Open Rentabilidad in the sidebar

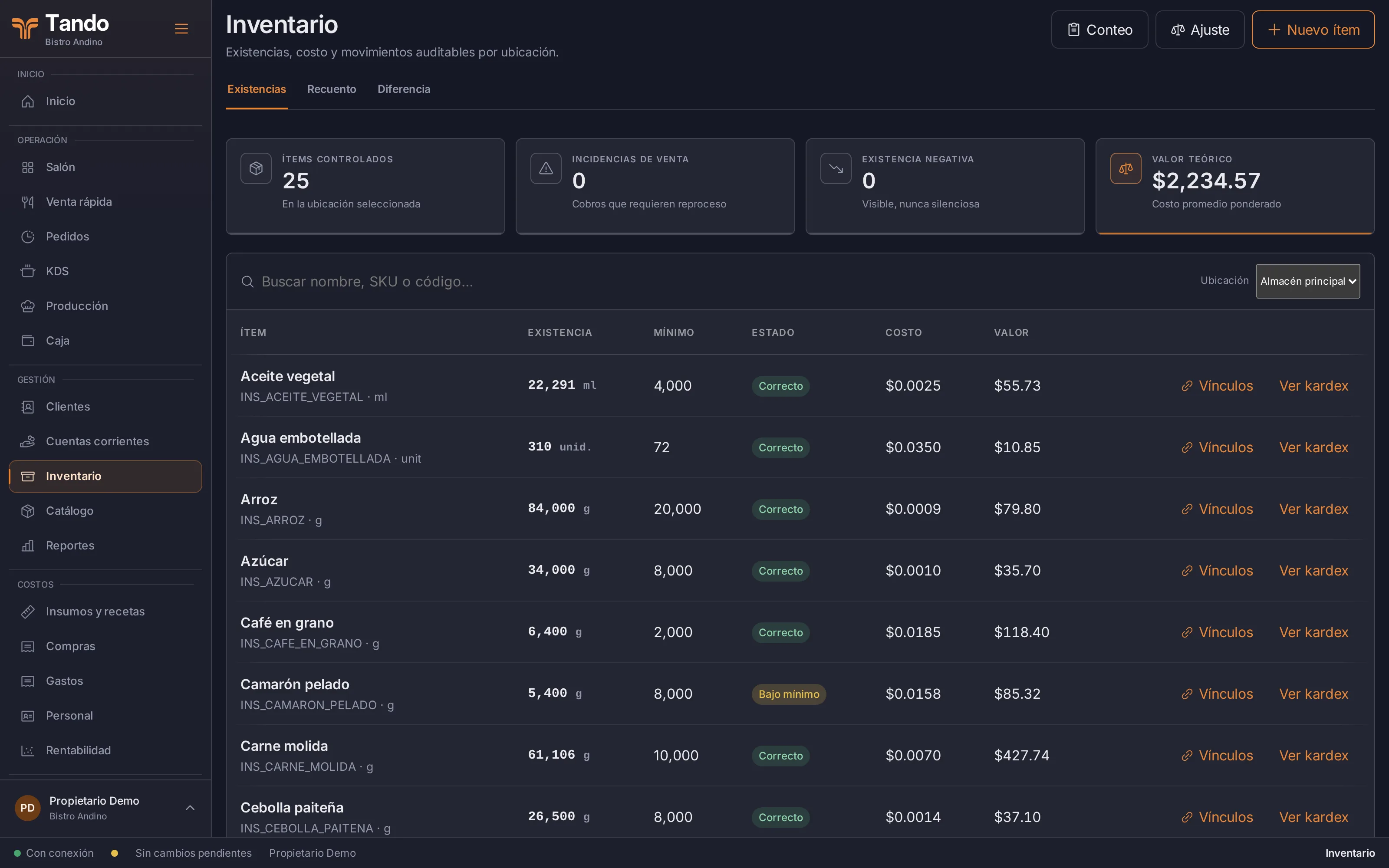point(105,750)
